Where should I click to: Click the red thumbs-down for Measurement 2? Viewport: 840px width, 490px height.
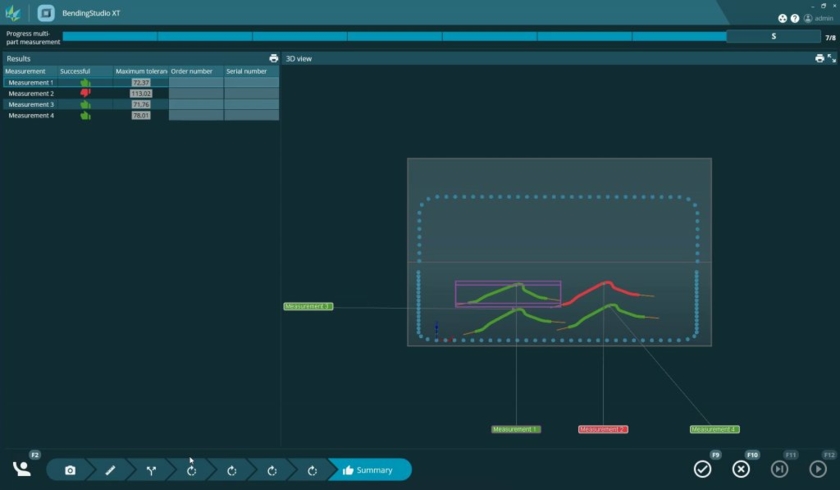(85, 93)
